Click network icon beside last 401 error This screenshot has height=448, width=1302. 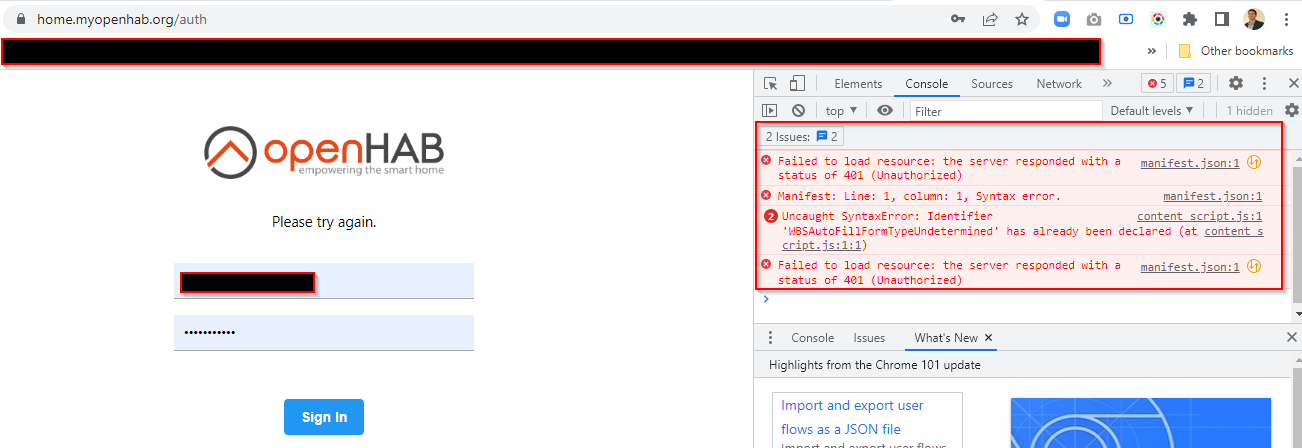pos(1253,267)
